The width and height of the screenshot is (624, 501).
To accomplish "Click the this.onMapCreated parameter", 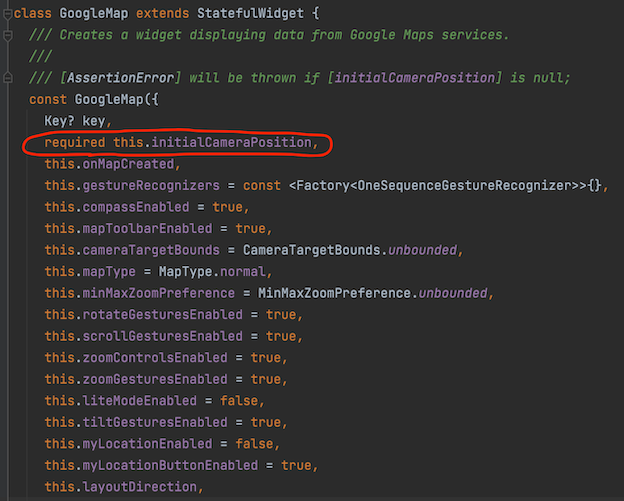I will coord(113,164).
